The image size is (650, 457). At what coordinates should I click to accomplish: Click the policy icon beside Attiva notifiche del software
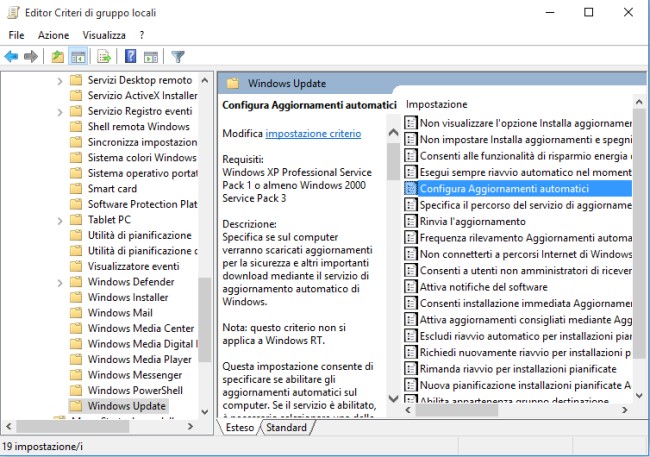tap(410, 287)
